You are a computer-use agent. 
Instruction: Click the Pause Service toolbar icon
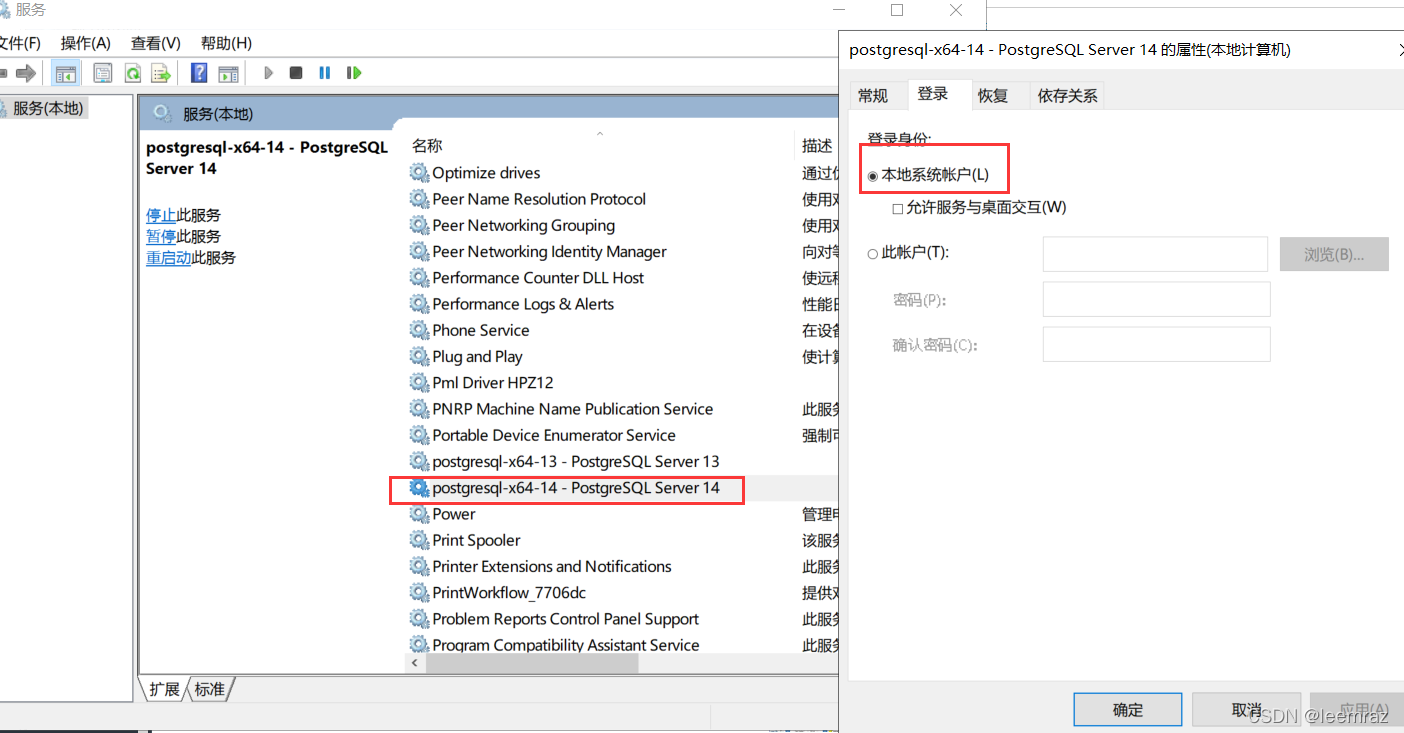point(324,73)
